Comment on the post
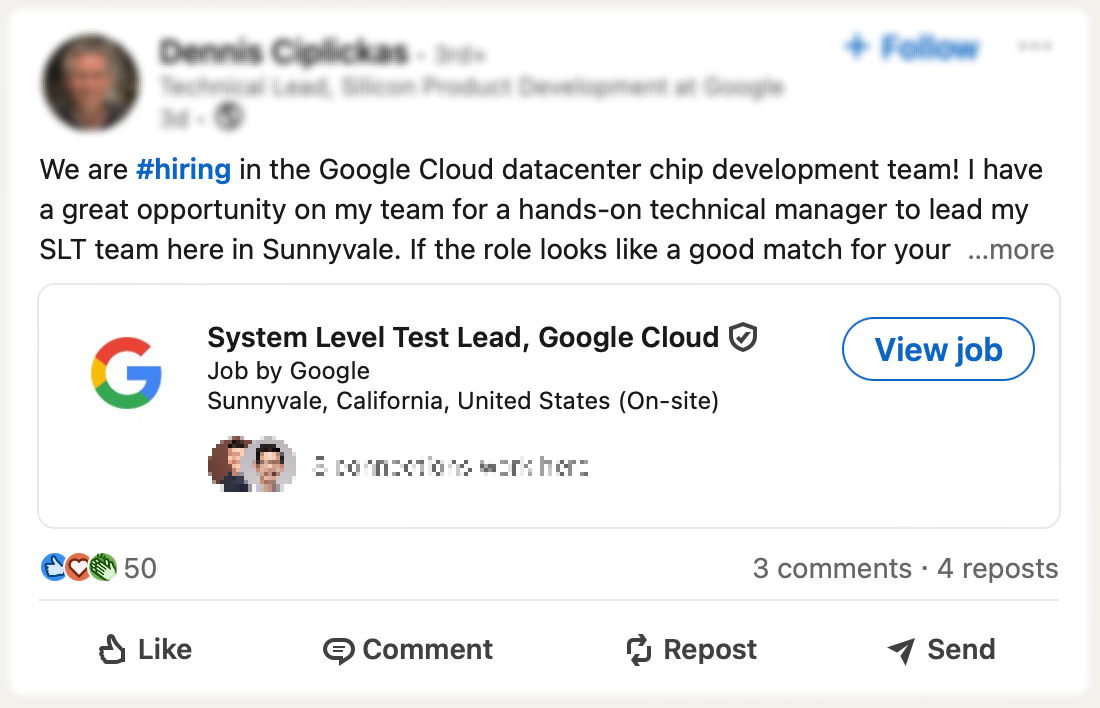This screenshot has width=1100, height=708. [408, 650]
